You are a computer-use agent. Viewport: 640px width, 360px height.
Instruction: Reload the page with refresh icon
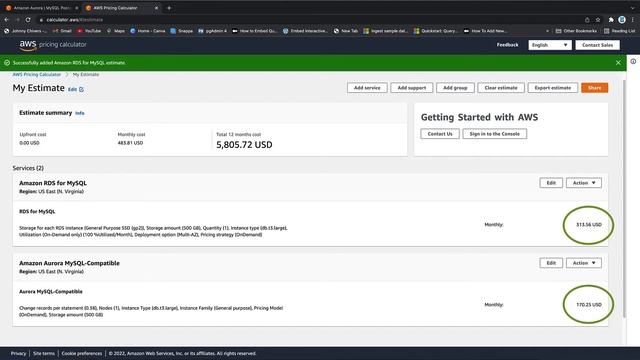pos(28,20)
